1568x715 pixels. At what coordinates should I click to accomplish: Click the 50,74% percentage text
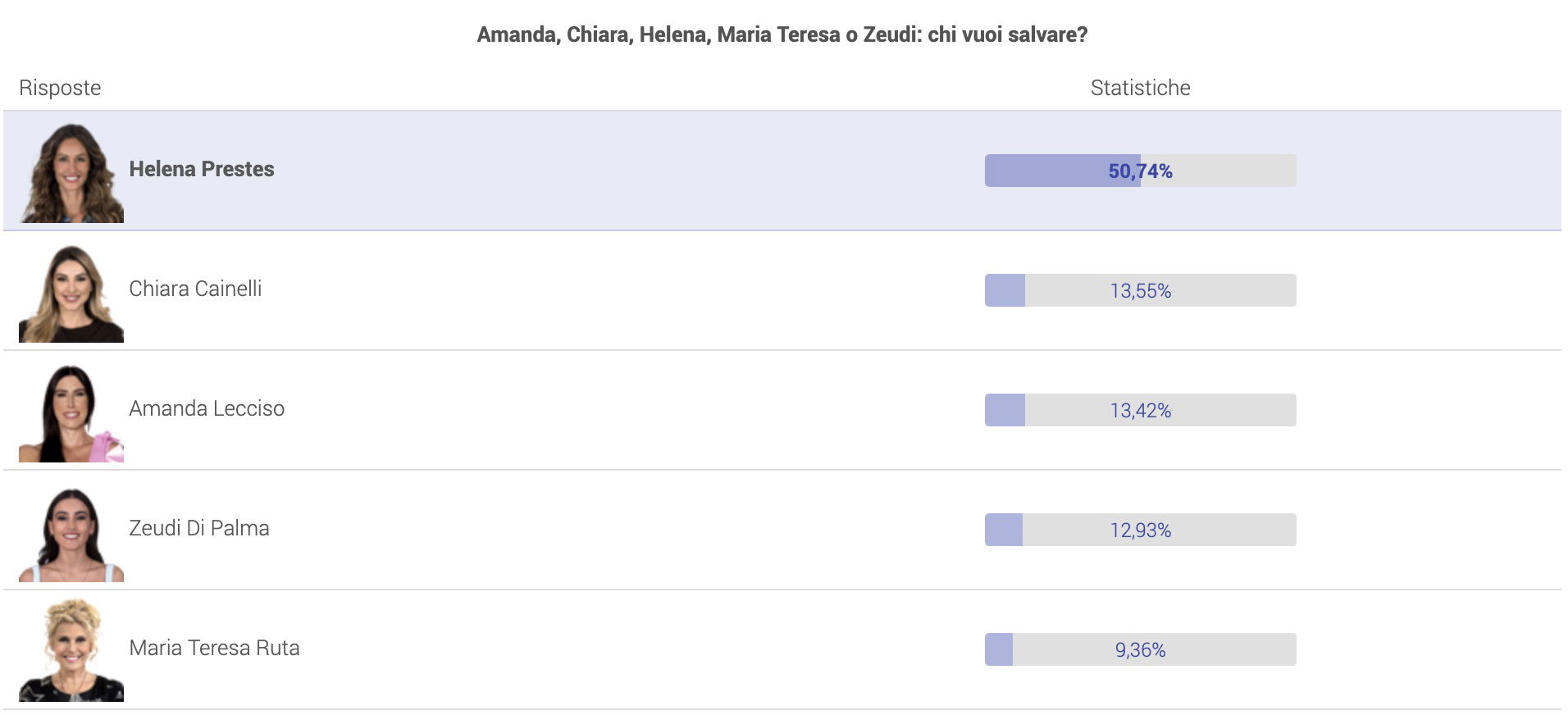(x=1140, y=171)
